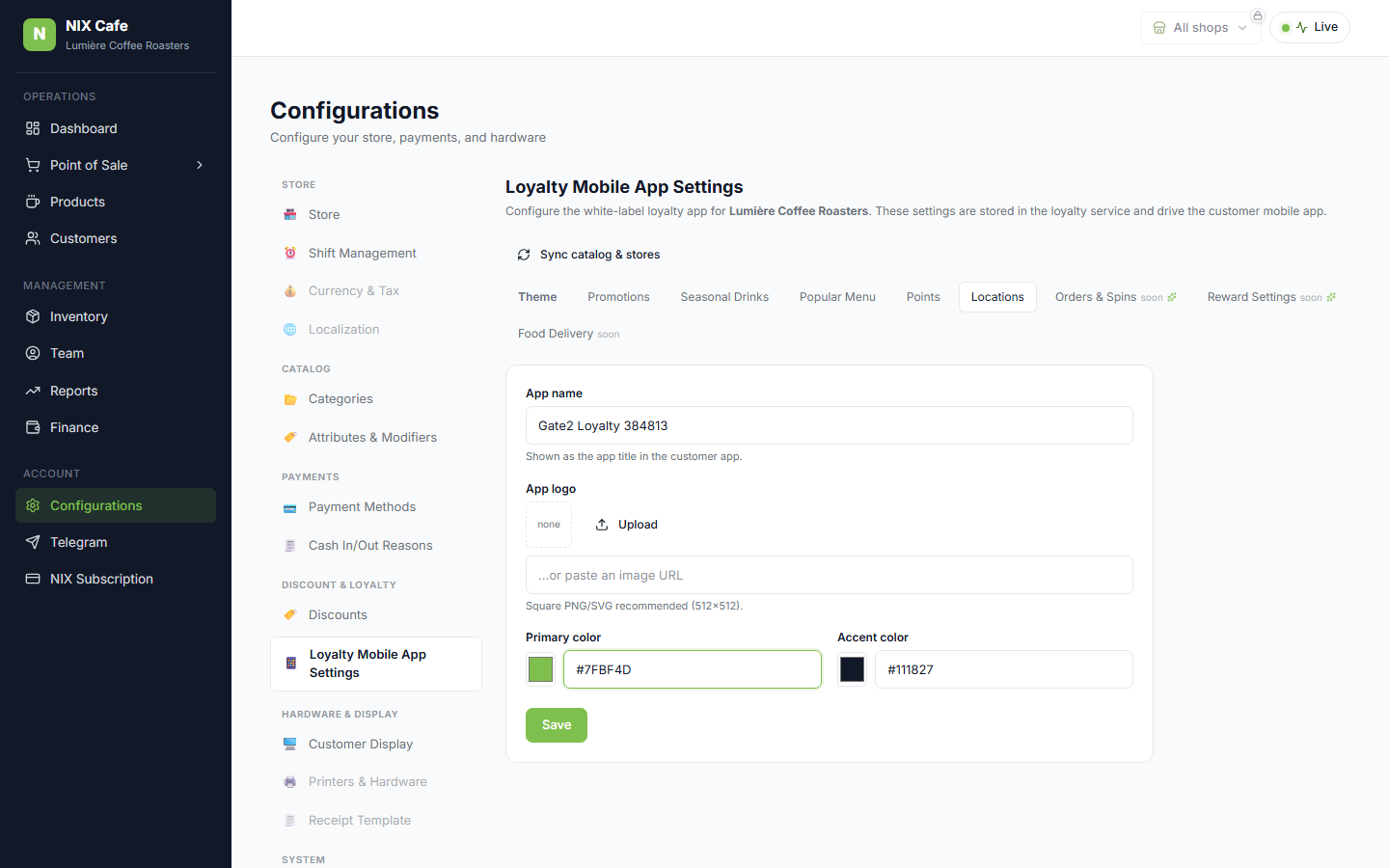1389x868 pixels.
Task: Click the NIX Subscription card icon
Action: pyautogui.click(x=33, y=579)
